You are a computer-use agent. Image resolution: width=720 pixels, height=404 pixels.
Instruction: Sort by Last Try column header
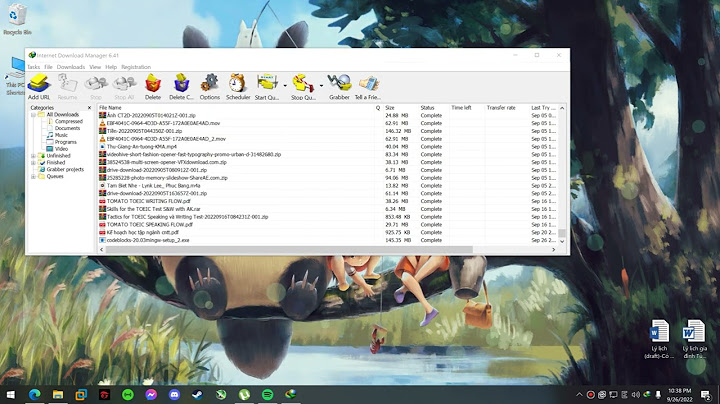(x=543, y=107)
